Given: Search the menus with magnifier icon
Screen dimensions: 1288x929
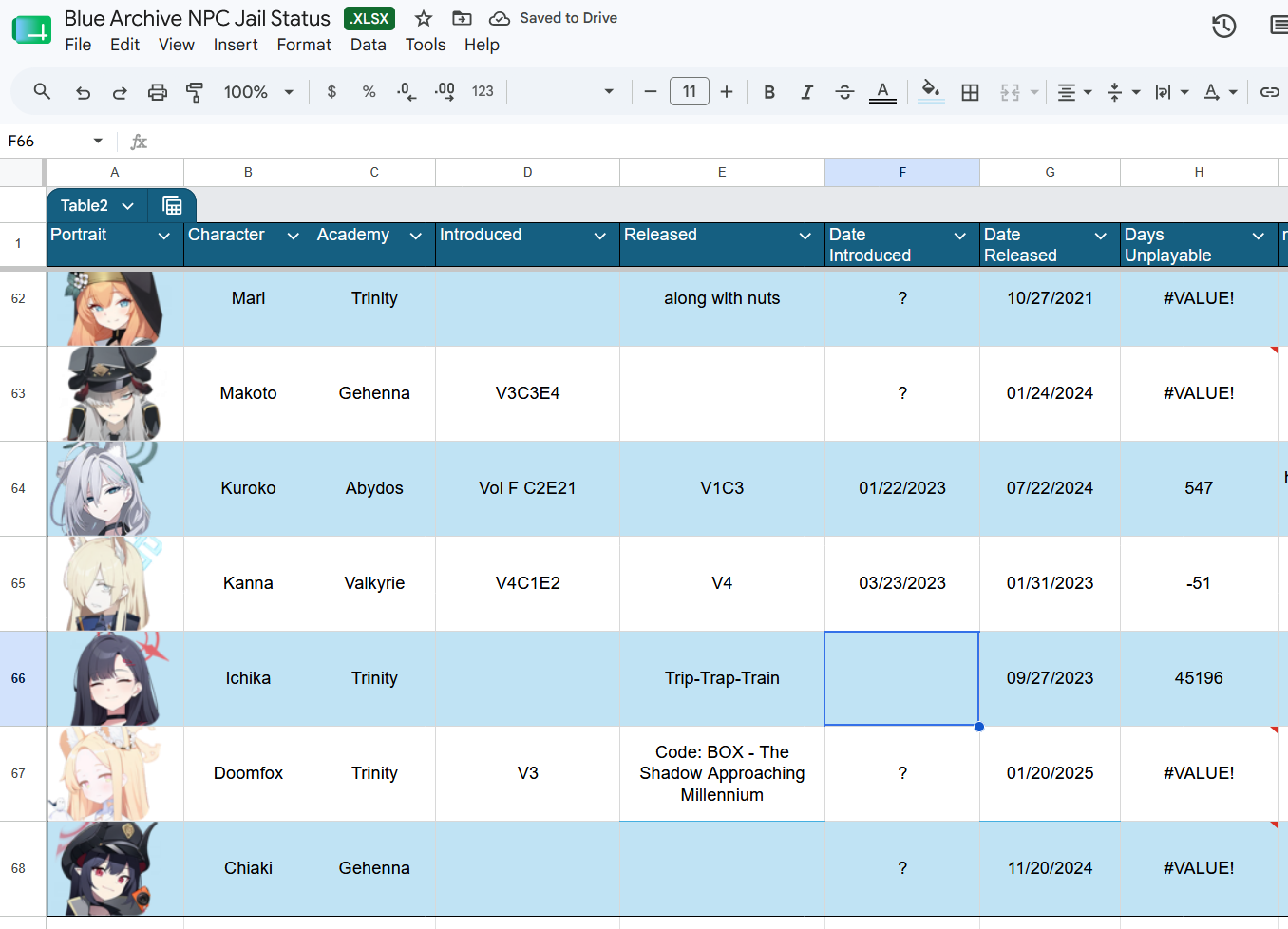Looking at the screenshot, I should click(42, 91).
